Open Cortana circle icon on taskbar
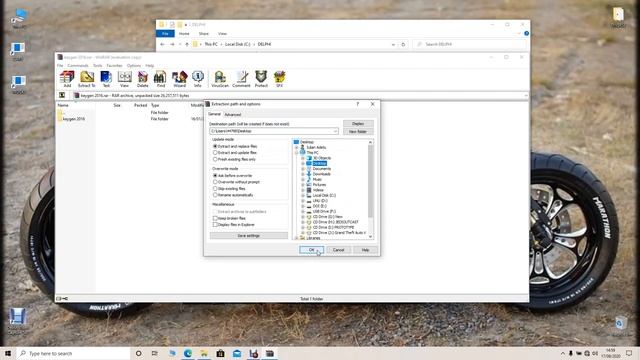 [138, 353]
